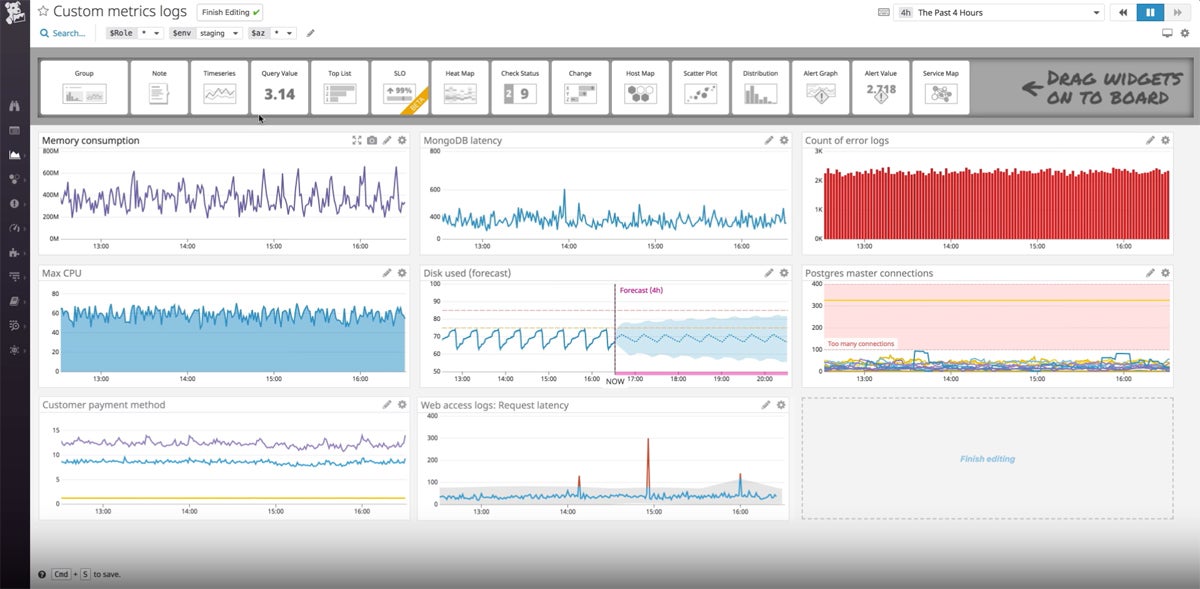Pause the dashboard live updates

coord(1148,12)
